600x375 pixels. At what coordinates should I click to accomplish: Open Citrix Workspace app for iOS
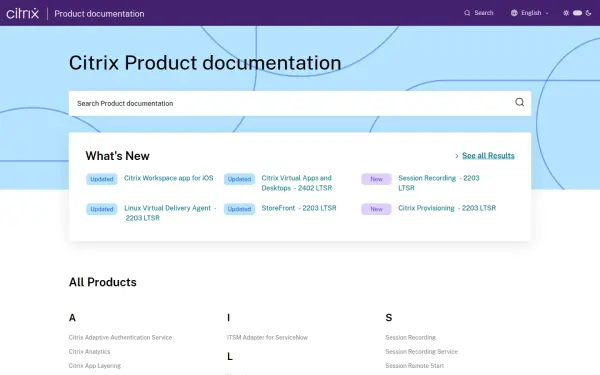(168, 178)
